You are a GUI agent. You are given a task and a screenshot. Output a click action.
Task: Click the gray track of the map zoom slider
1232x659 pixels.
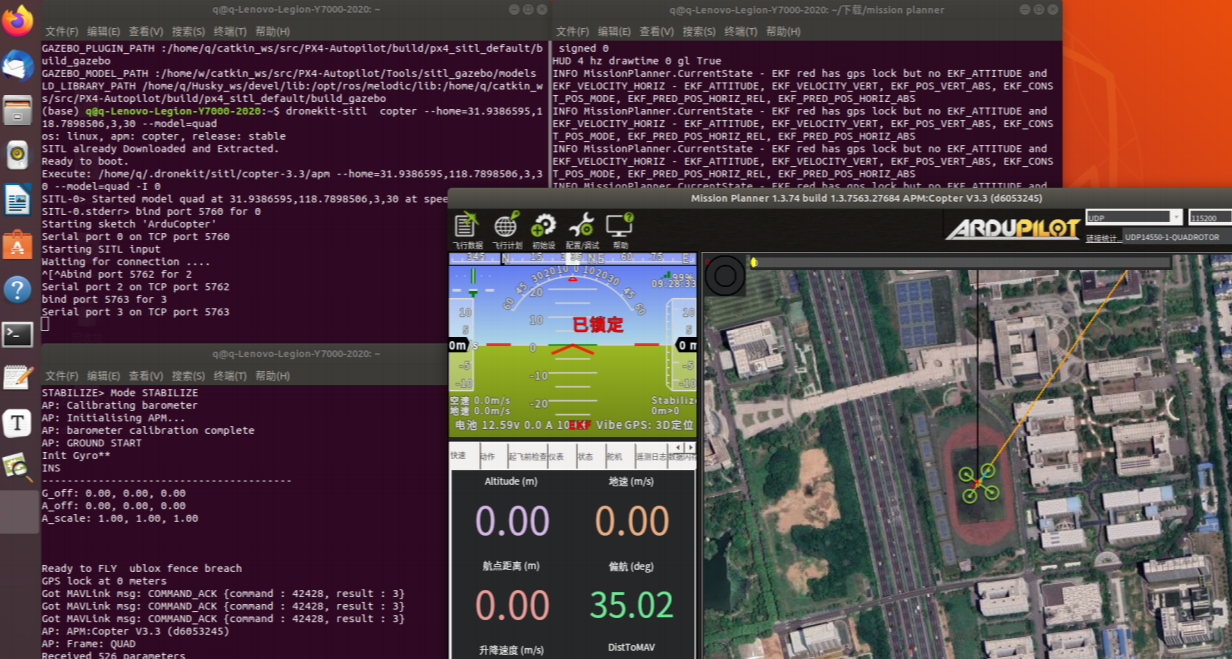960,263
